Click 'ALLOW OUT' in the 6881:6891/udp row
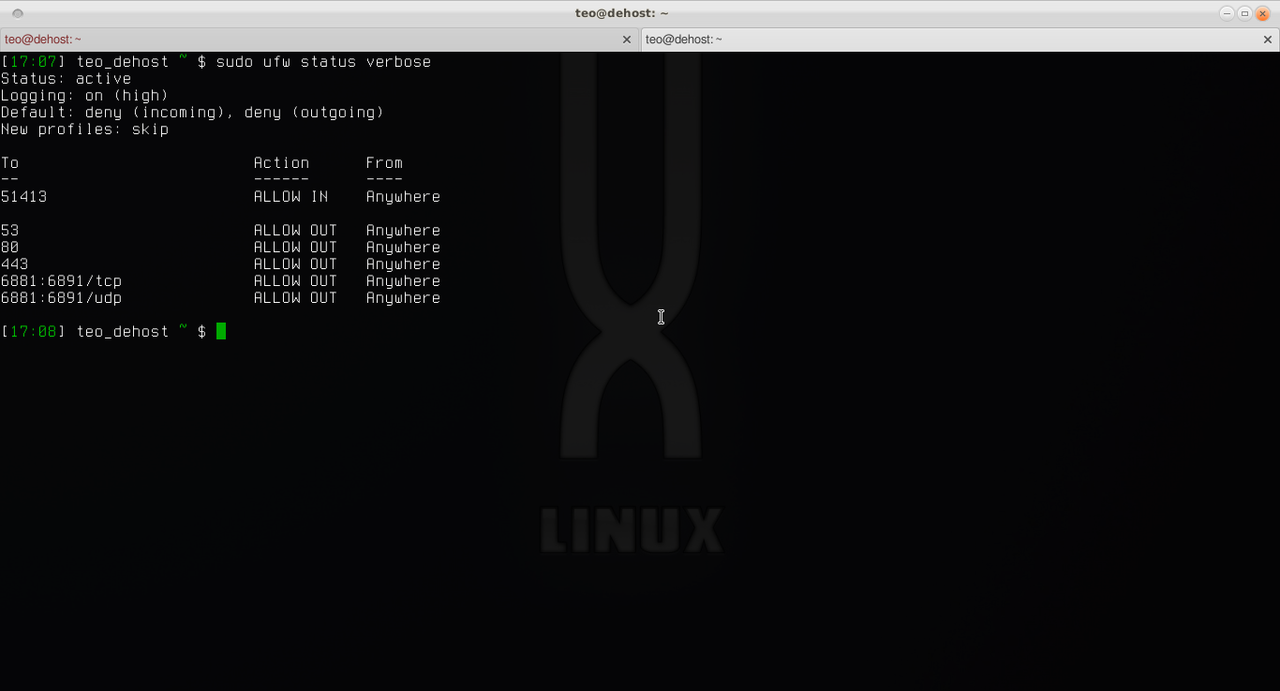 295,299
